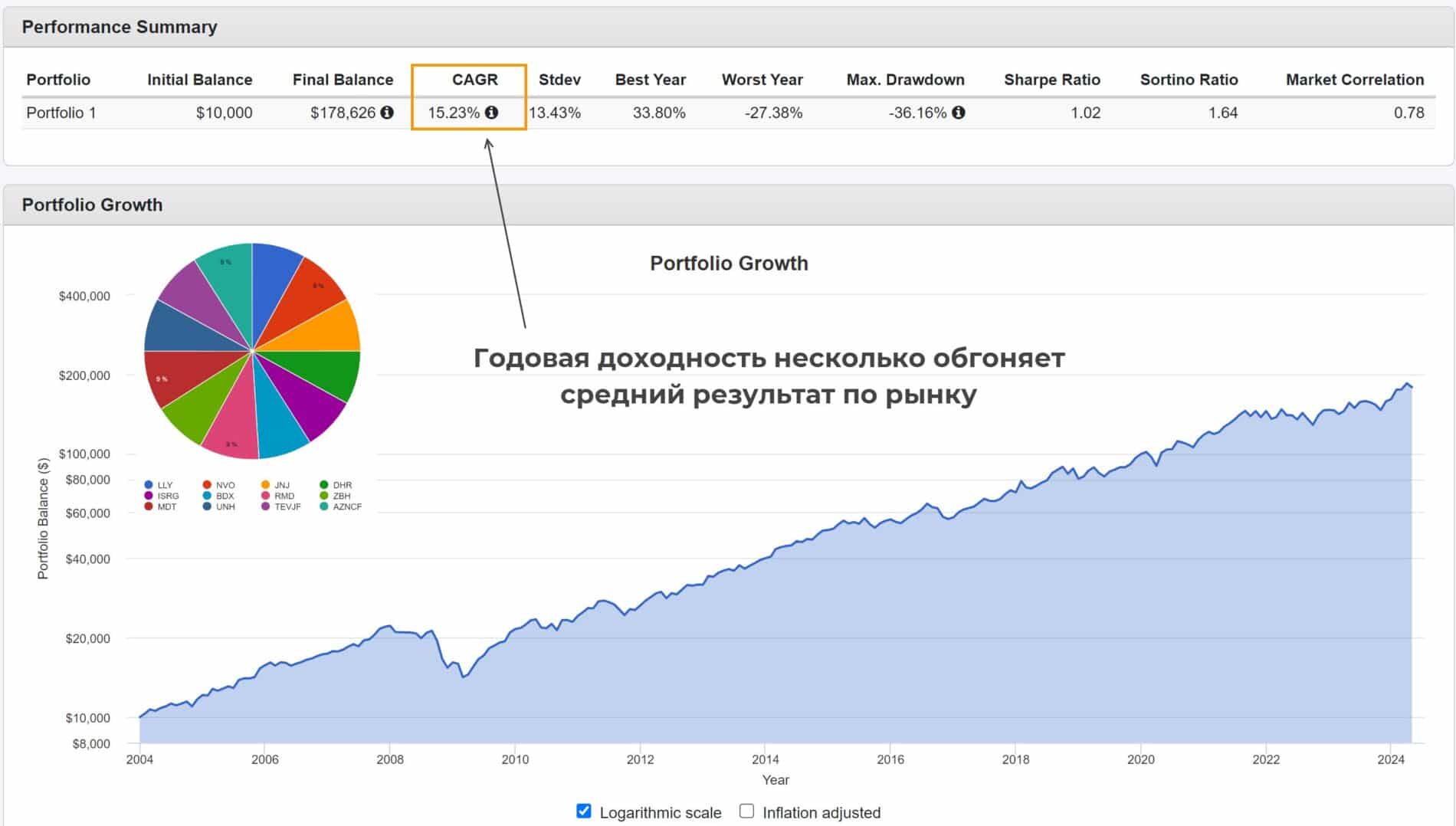1456x826 pixels.
Task: Select the Market Correlation column header
Action: tap(1354, 80)
